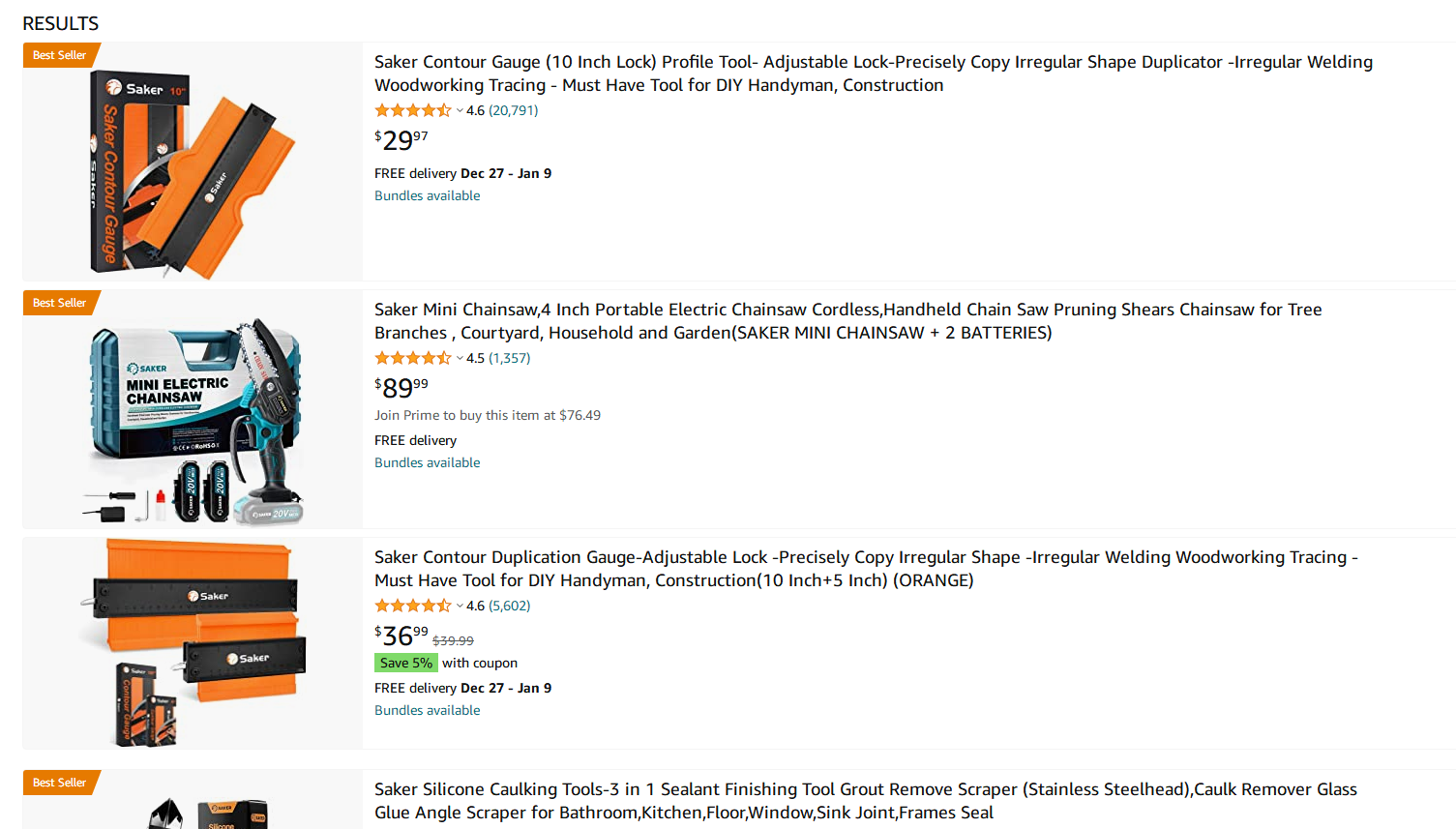This screenshot has height=829, width=1456.
Task: Click the Mini Chainsaw star rating icons
Action: point(413,358)
